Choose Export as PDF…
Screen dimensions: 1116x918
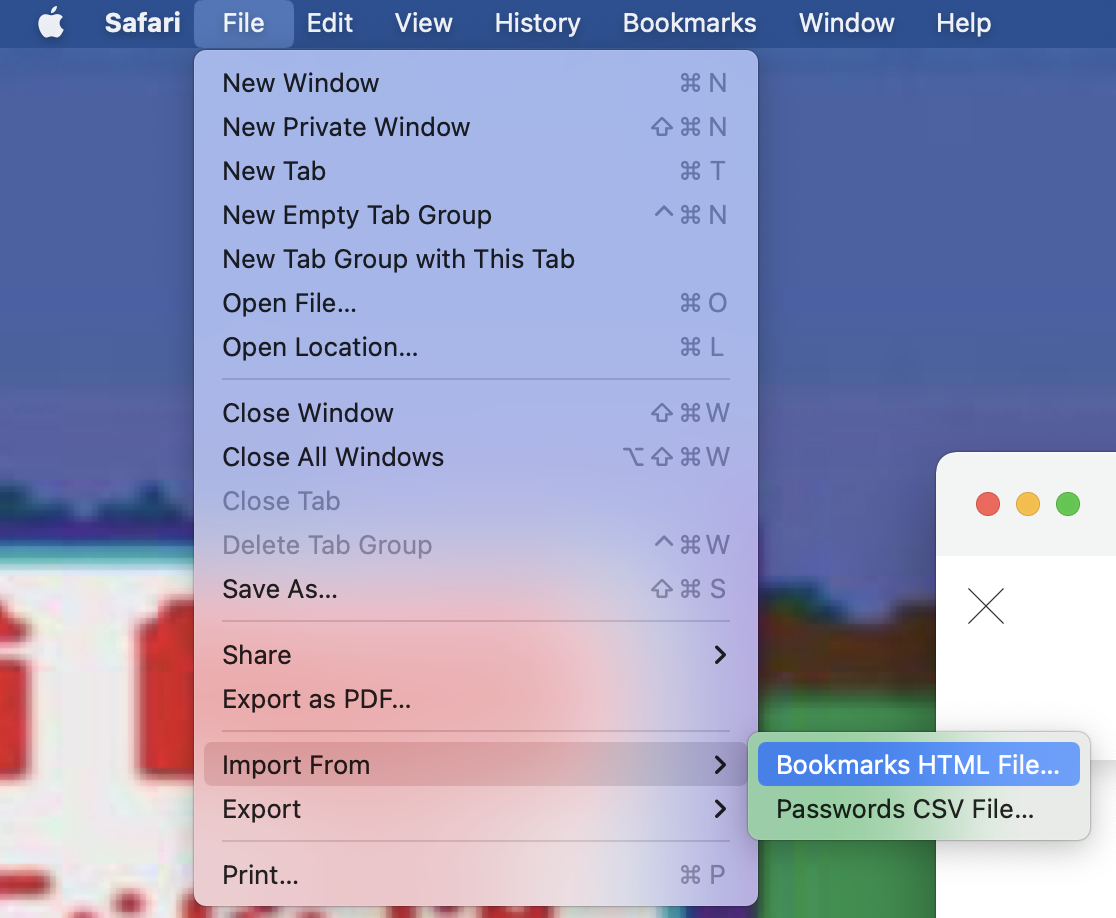point(475,700)
